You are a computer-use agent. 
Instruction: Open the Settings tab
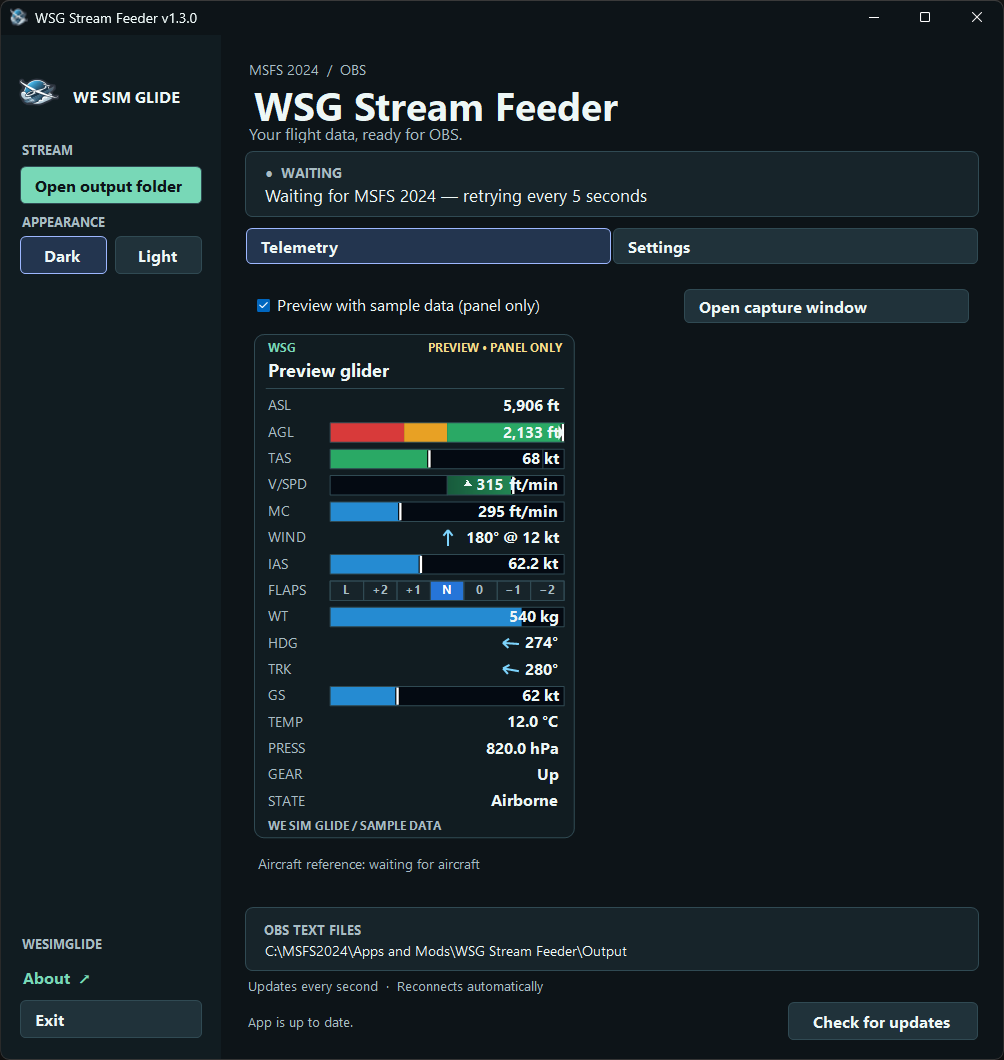[x=795, y=247]
